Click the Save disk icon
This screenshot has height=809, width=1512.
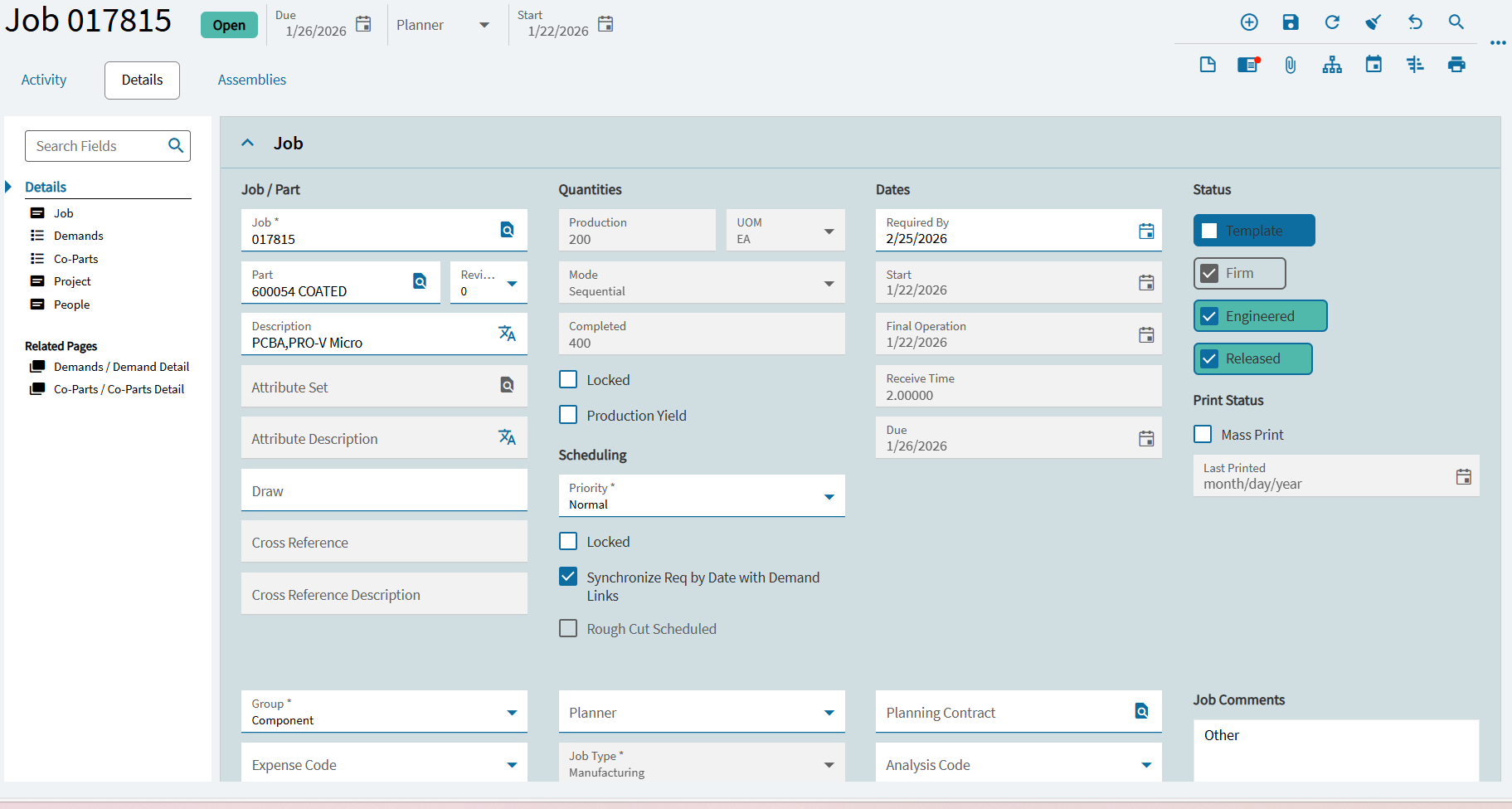(1290, 22)
